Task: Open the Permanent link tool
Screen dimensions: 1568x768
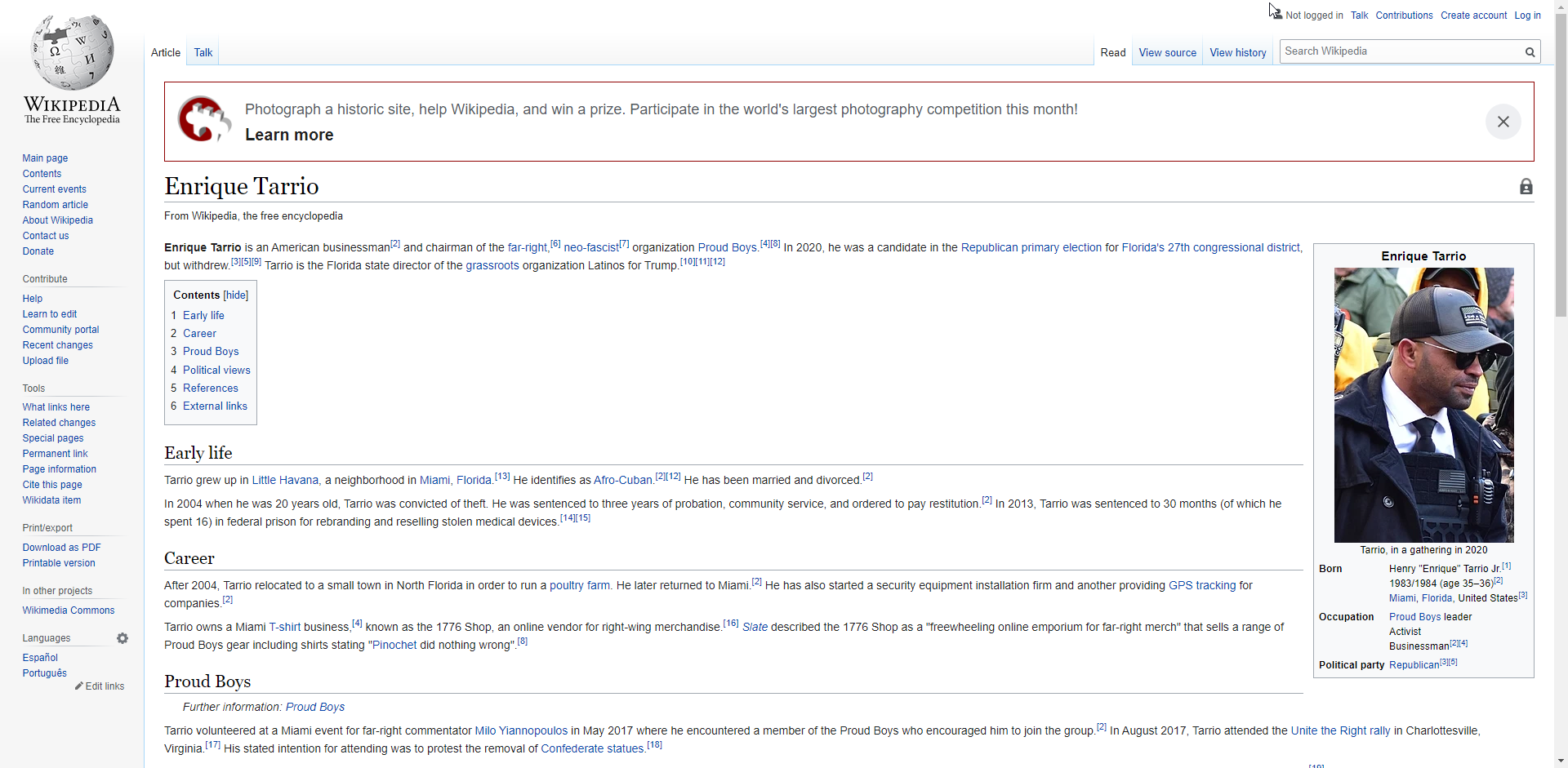Action: [x=55, y=454]
